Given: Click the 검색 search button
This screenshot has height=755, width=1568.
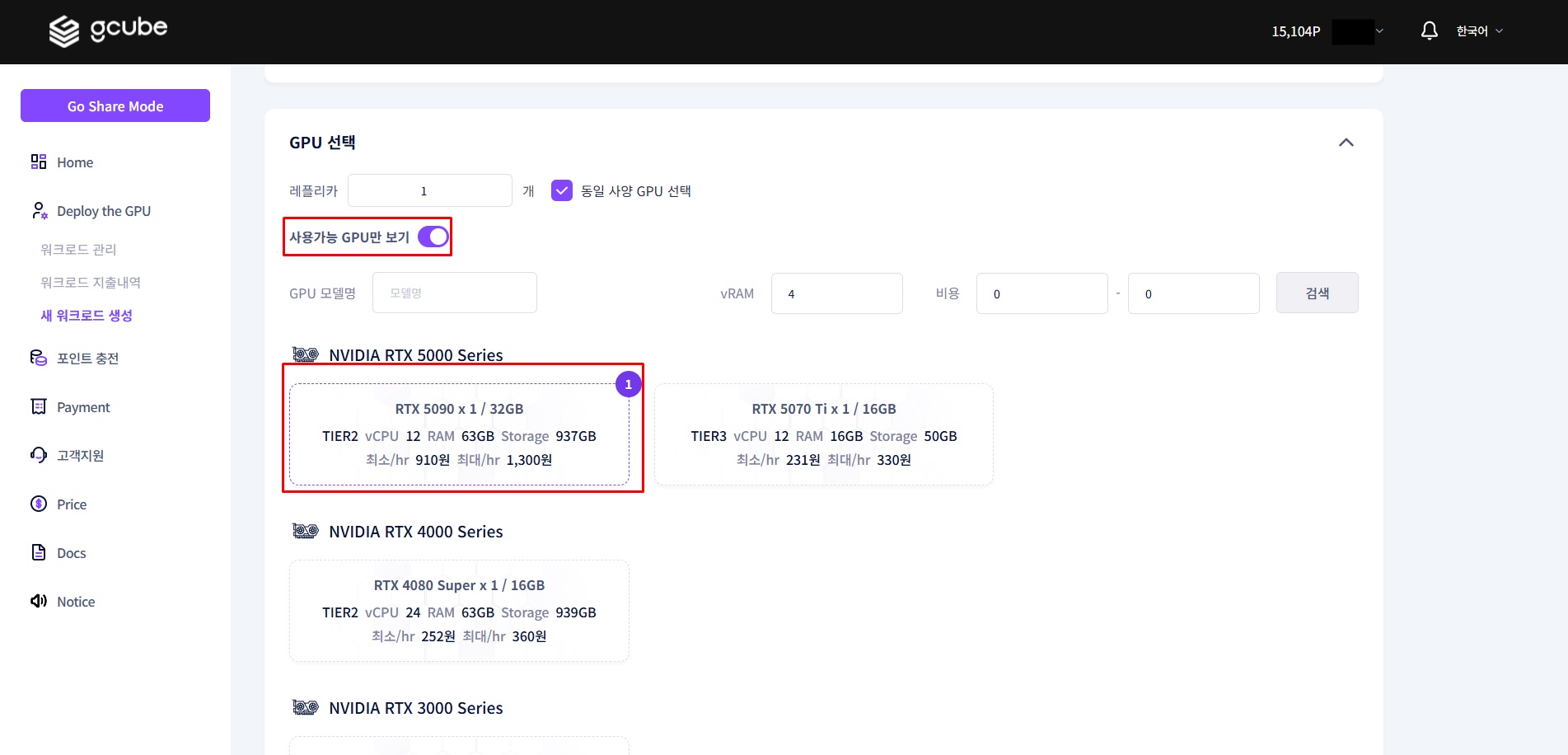Looking at the screenshot, I should pyautogui.click(x=1317, y=293).
